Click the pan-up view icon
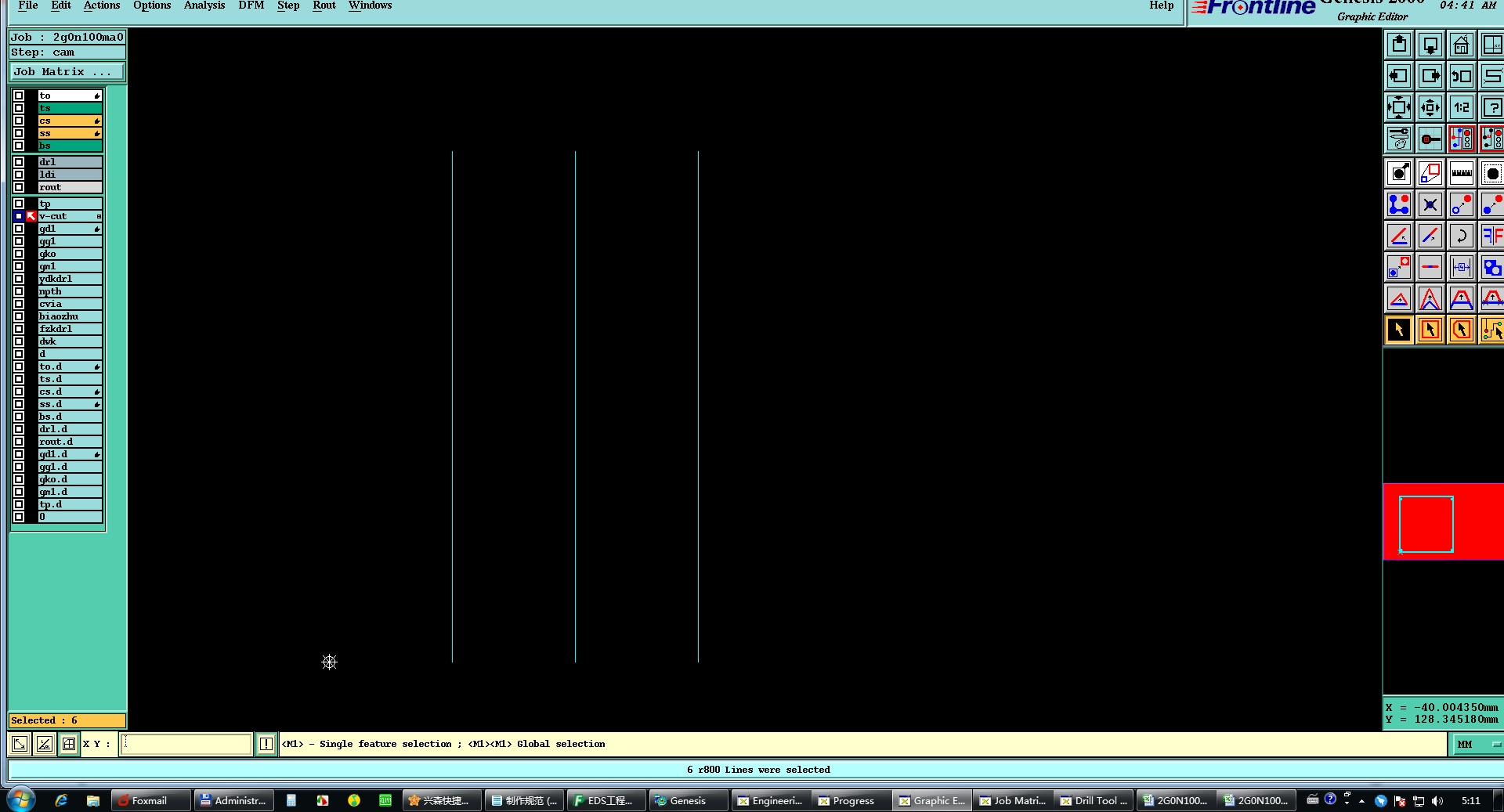1504x812 pixels. tap(1399, 45)
